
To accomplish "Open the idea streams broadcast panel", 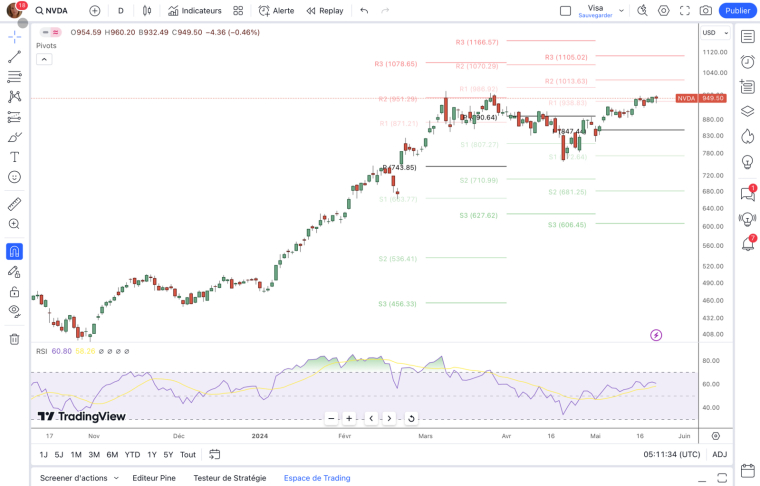I will click(747, 219).
